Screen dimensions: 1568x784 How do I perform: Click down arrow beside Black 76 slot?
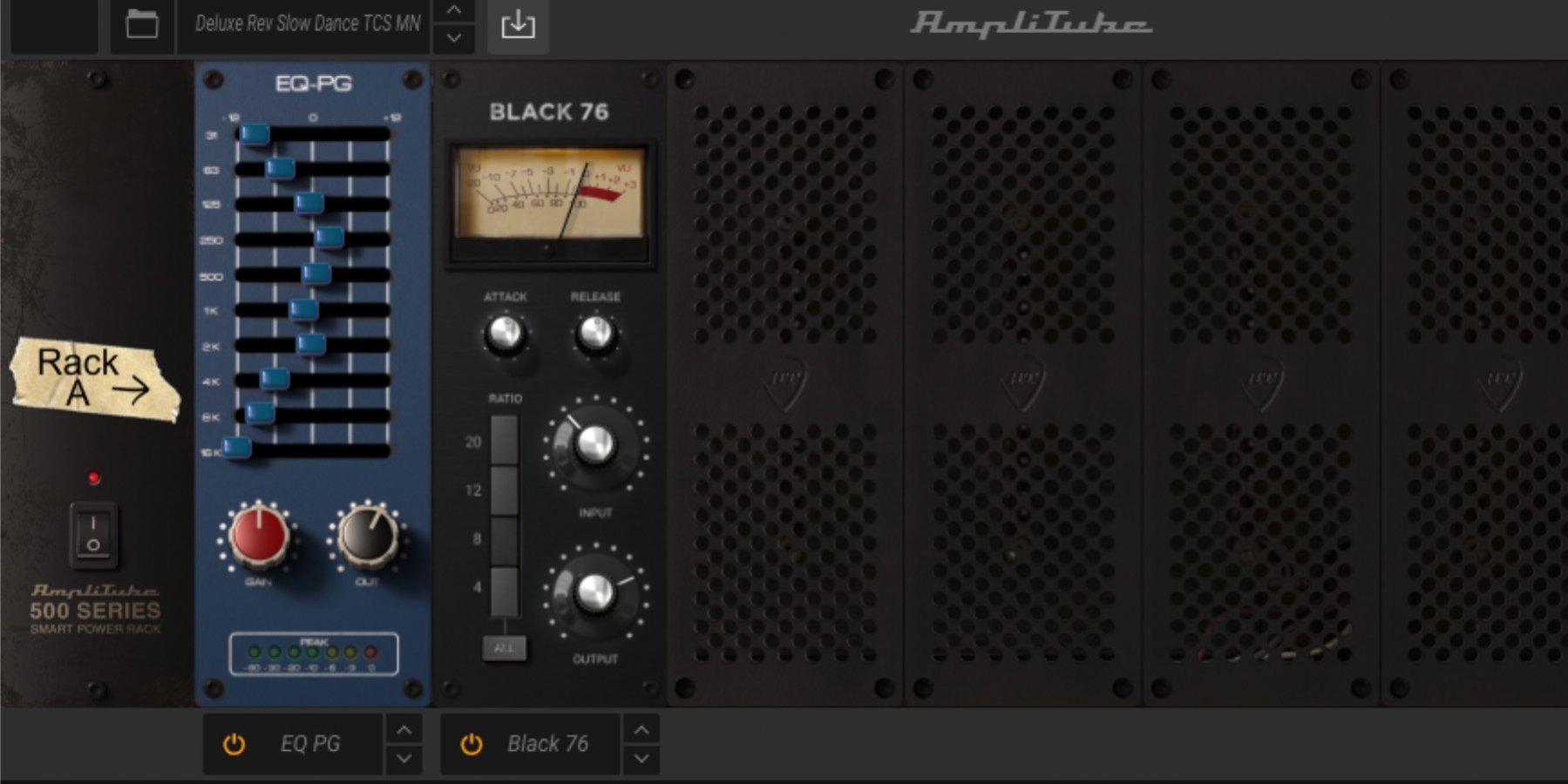pos(641,759)
